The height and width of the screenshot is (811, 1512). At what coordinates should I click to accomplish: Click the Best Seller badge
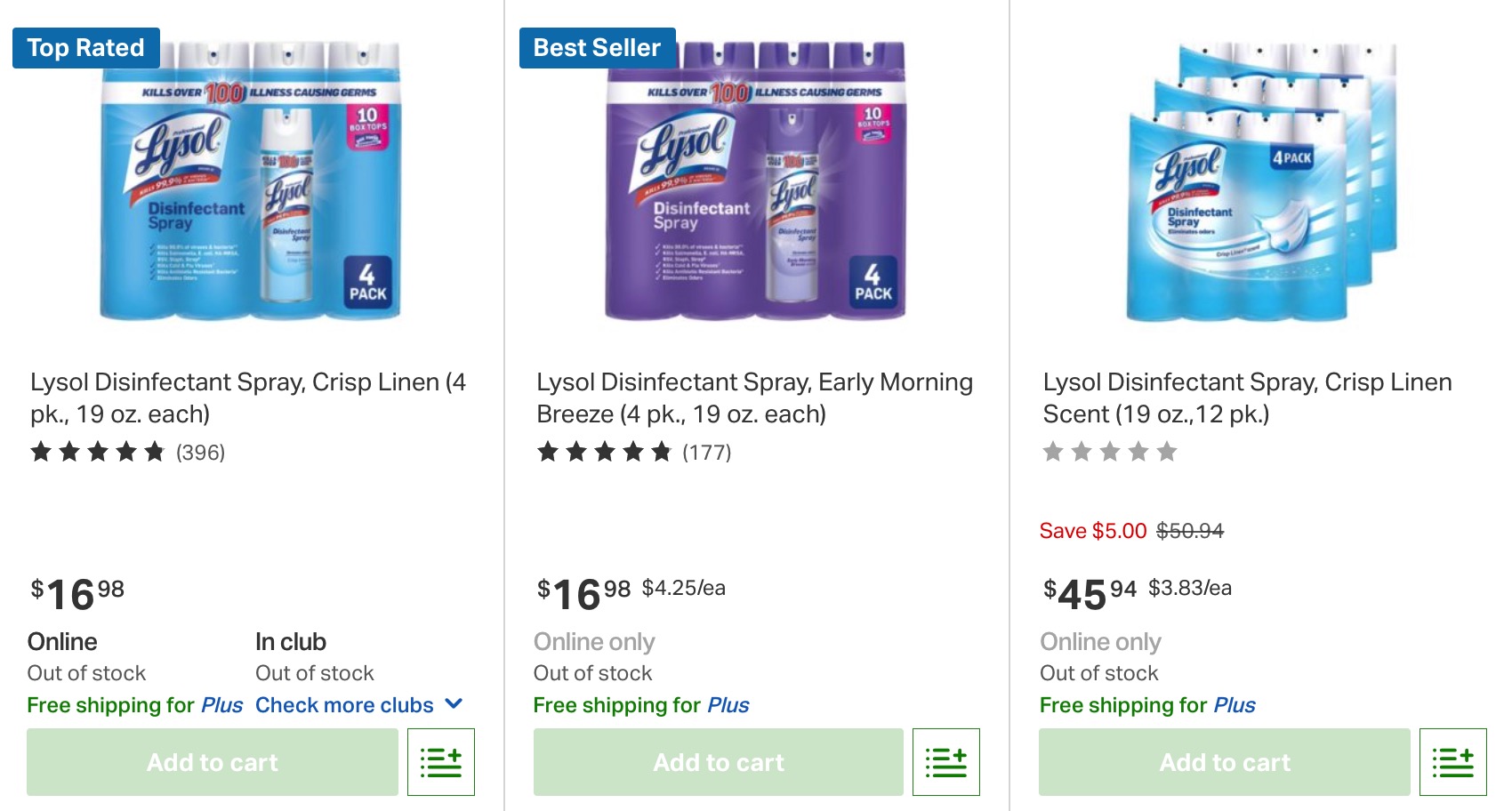click(x=597, y=48)
